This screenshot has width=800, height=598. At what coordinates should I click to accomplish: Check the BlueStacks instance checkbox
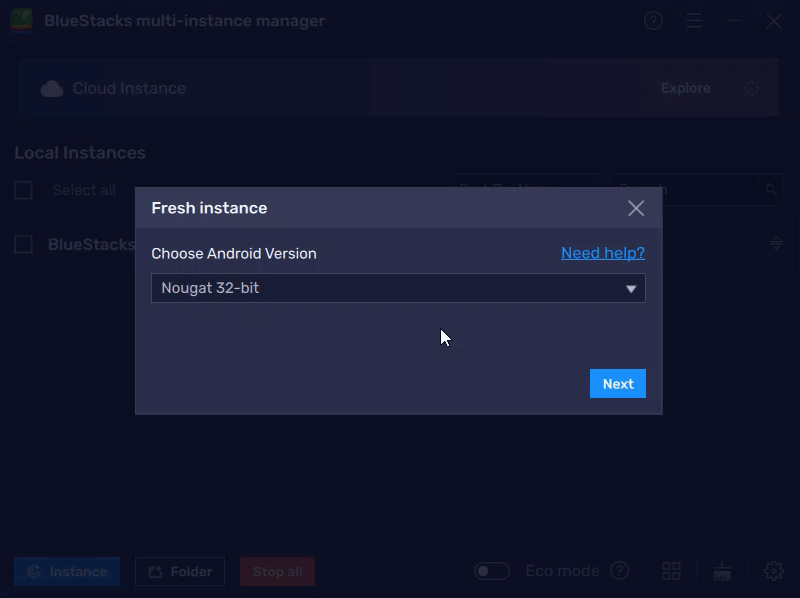tap(23, 244)
